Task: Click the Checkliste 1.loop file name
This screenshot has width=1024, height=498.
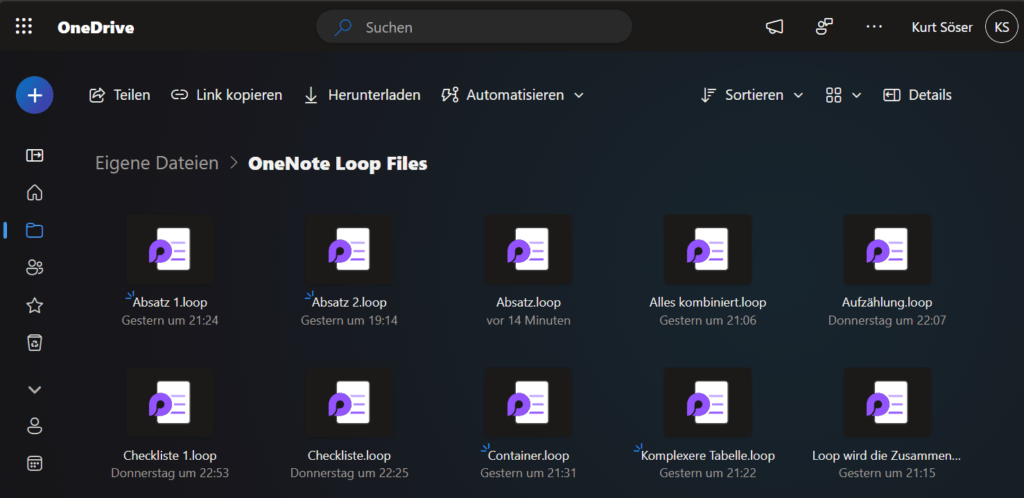Action: pos(170,455)
